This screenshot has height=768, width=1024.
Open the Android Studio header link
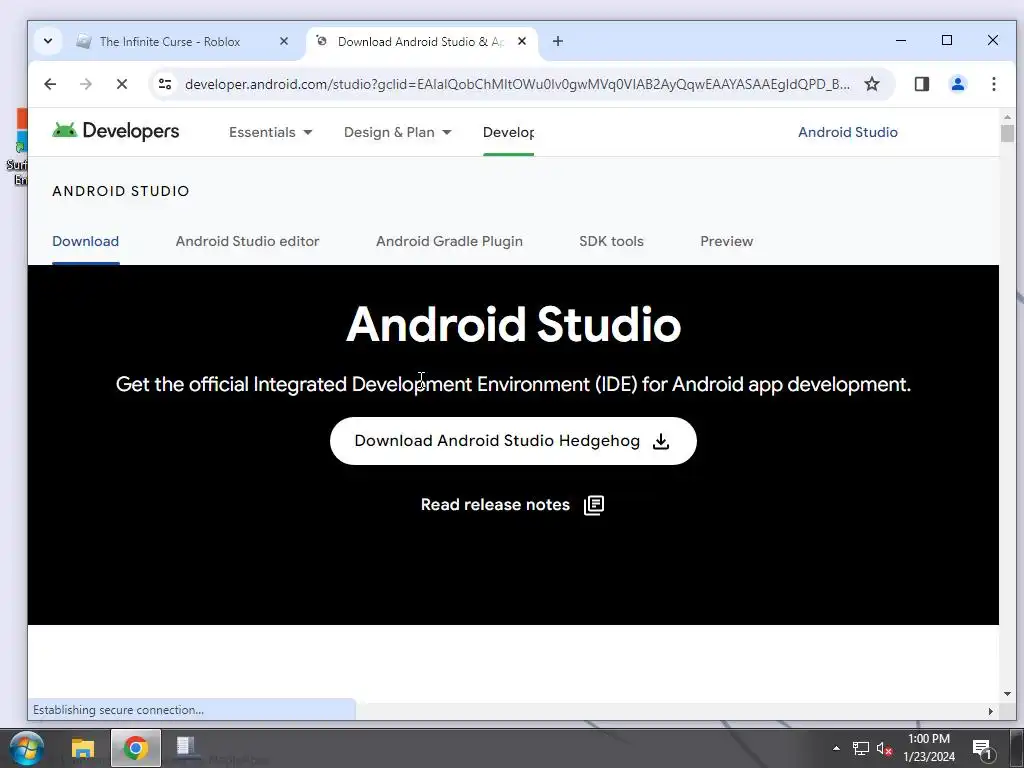coord(848,132)
